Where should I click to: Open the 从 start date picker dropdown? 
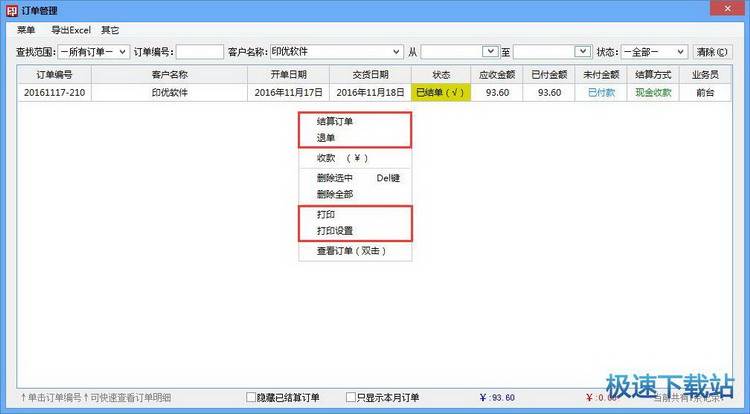point(490,51)
